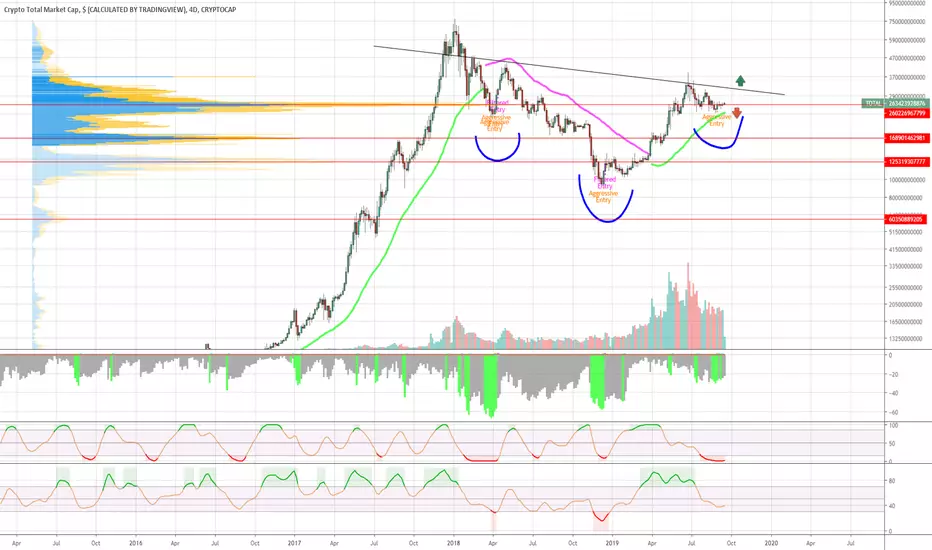
Task: Select the red price label 260226967799
Action: click(x=907, y=113)
